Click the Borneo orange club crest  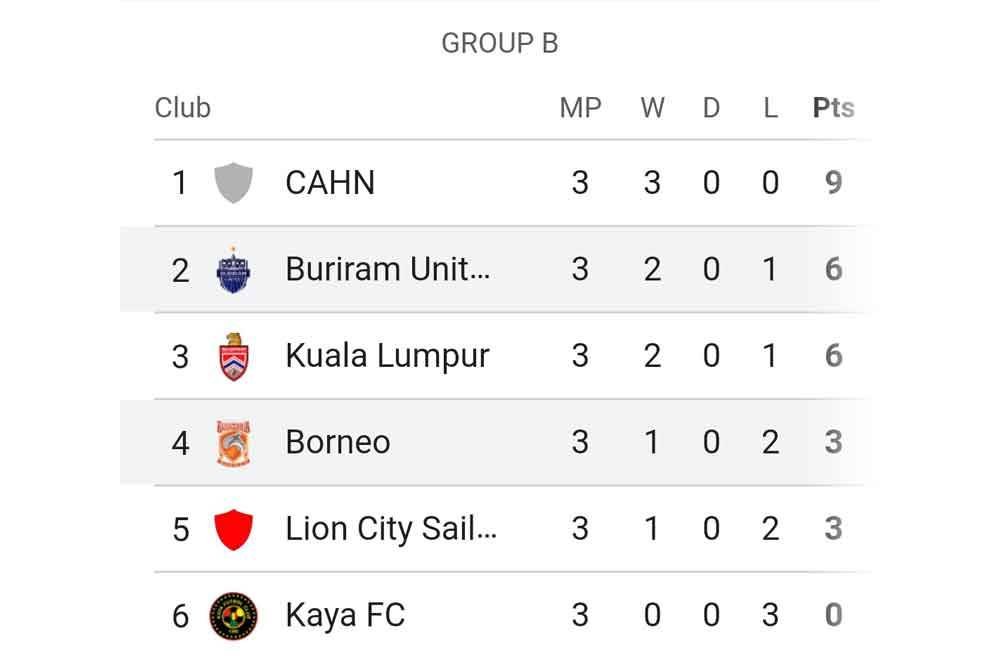click(234, 443)
